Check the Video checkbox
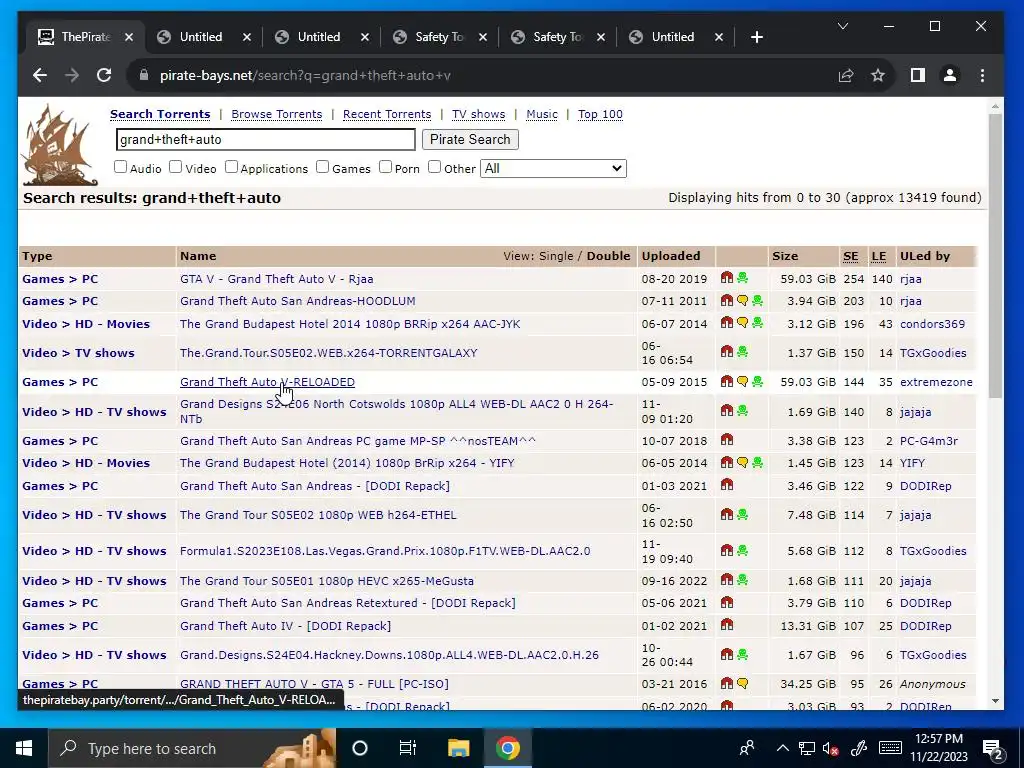 pyautogui.click(x=176, y=167)
